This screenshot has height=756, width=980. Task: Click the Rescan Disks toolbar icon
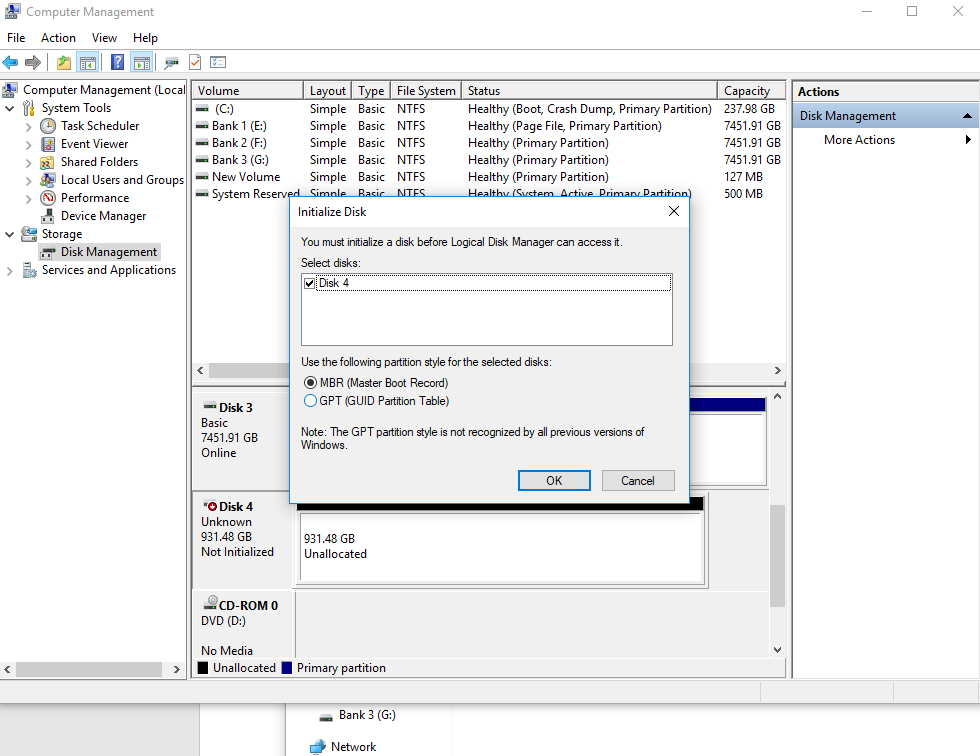[x=171, y=62]
